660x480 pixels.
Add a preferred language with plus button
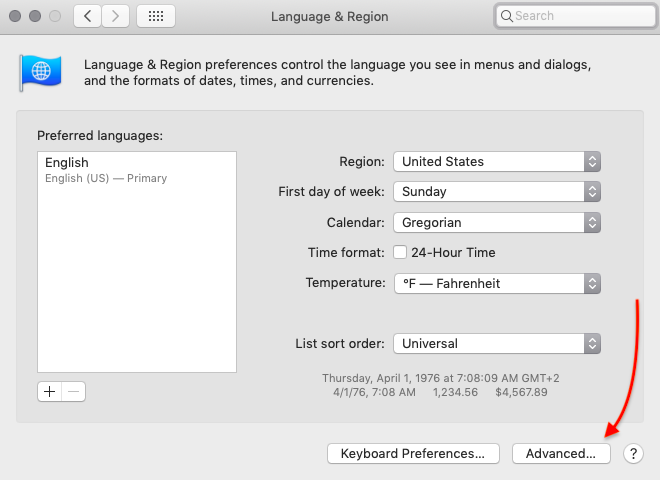click(x=49, y=391)
